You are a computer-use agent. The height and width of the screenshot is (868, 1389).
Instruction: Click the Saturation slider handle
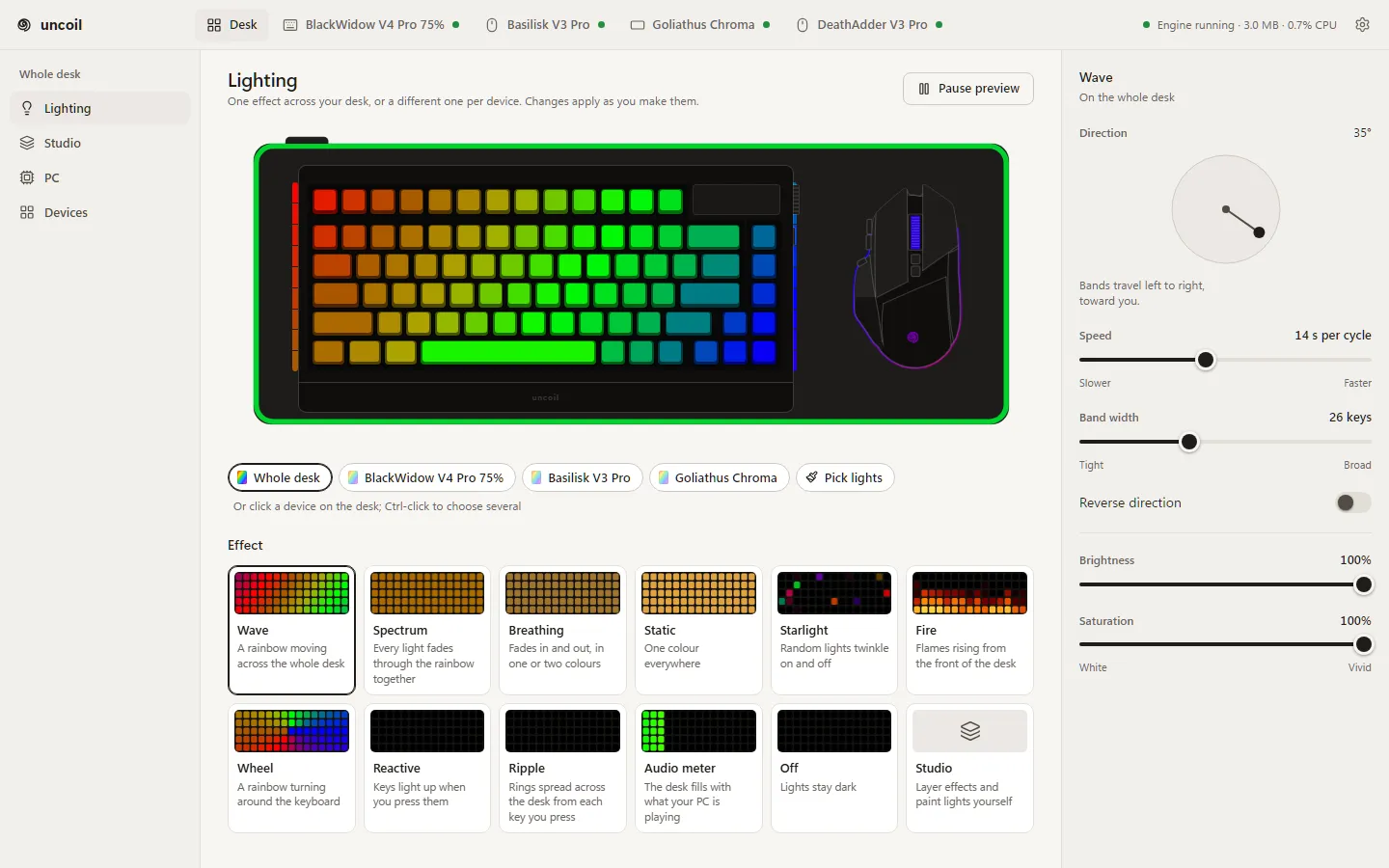pos(1364,644)
